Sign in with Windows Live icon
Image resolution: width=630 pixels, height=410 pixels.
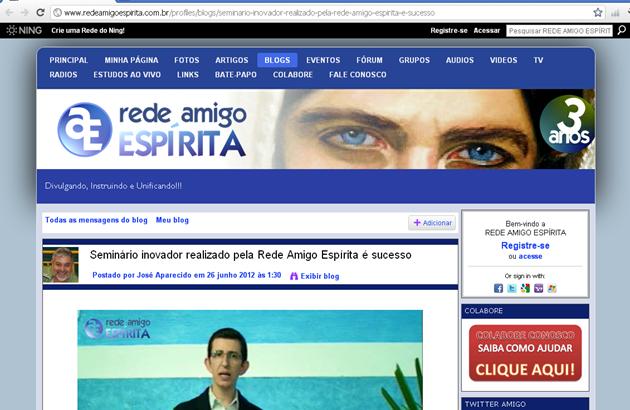point(552,288)
